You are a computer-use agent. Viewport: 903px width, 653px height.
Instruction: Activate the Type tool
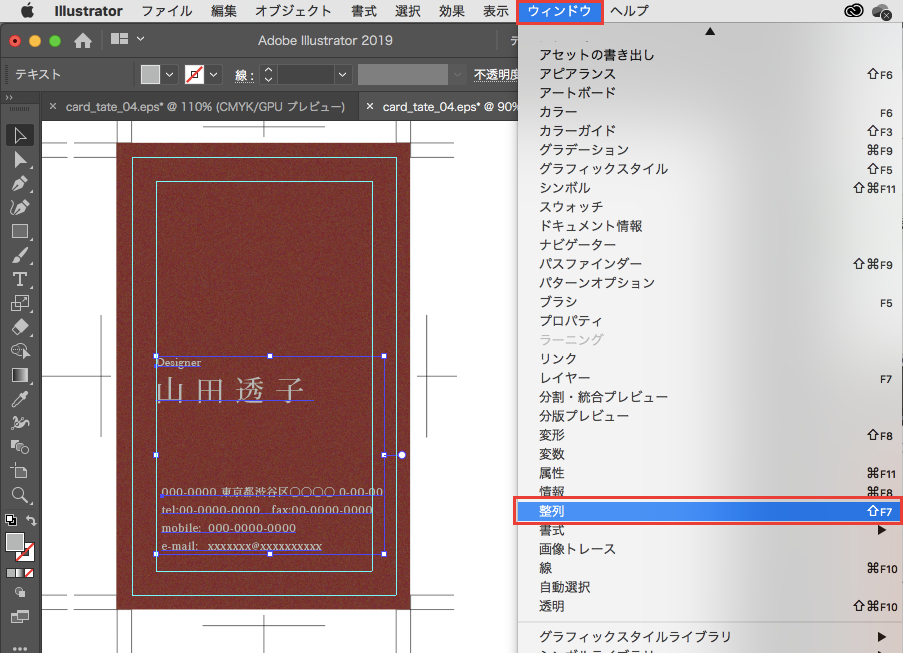point(19,279)
